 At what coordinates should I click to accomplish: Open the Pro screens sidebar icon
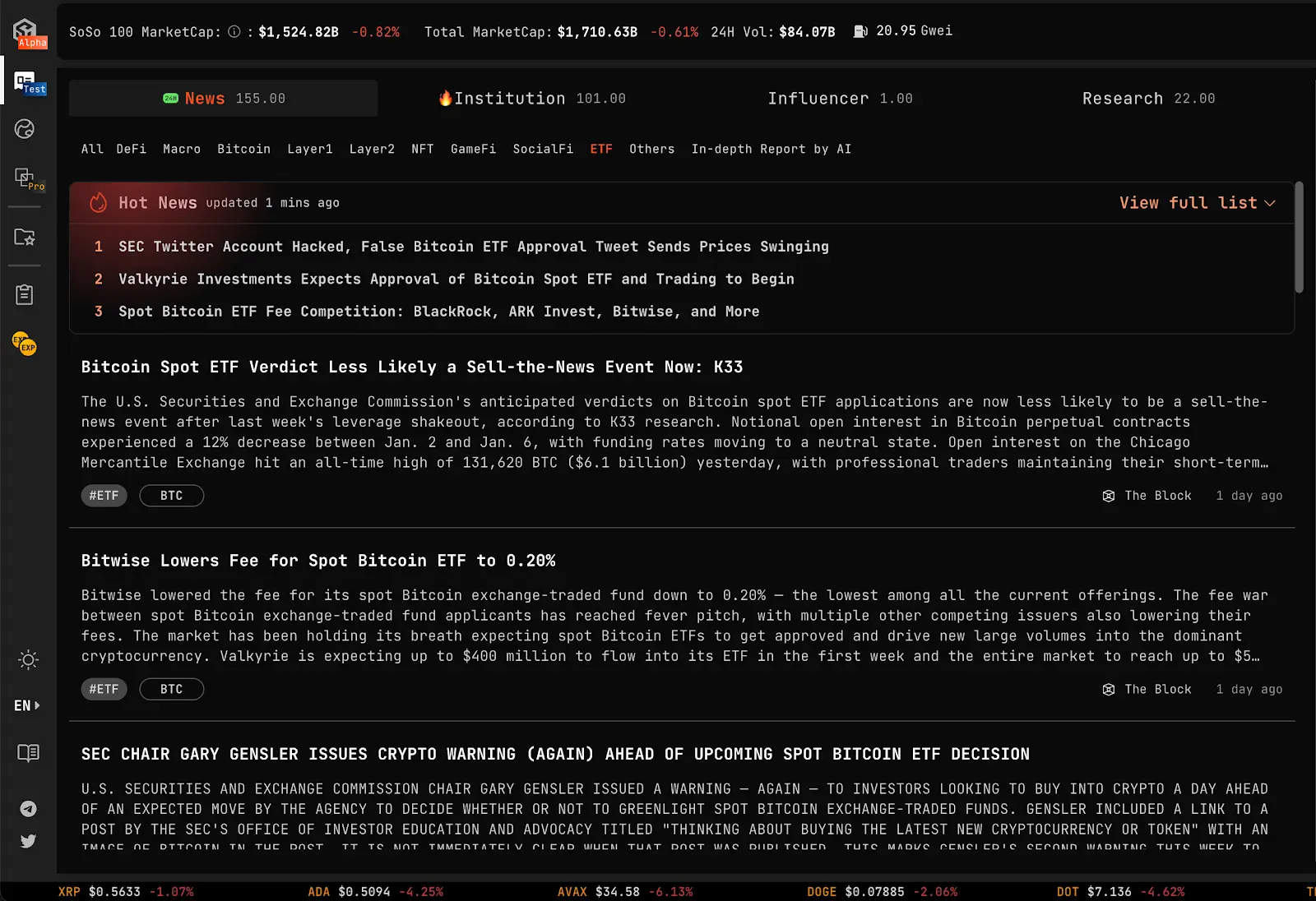28,178
